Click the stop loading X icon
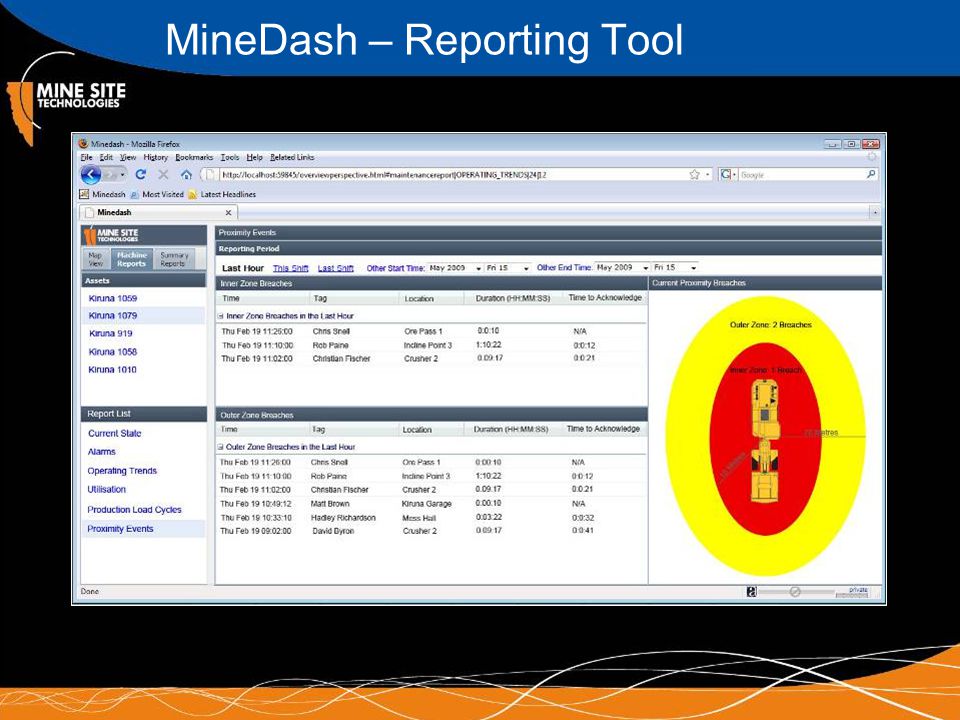This screenshot has width=960, height=720. tap(163, 174)
